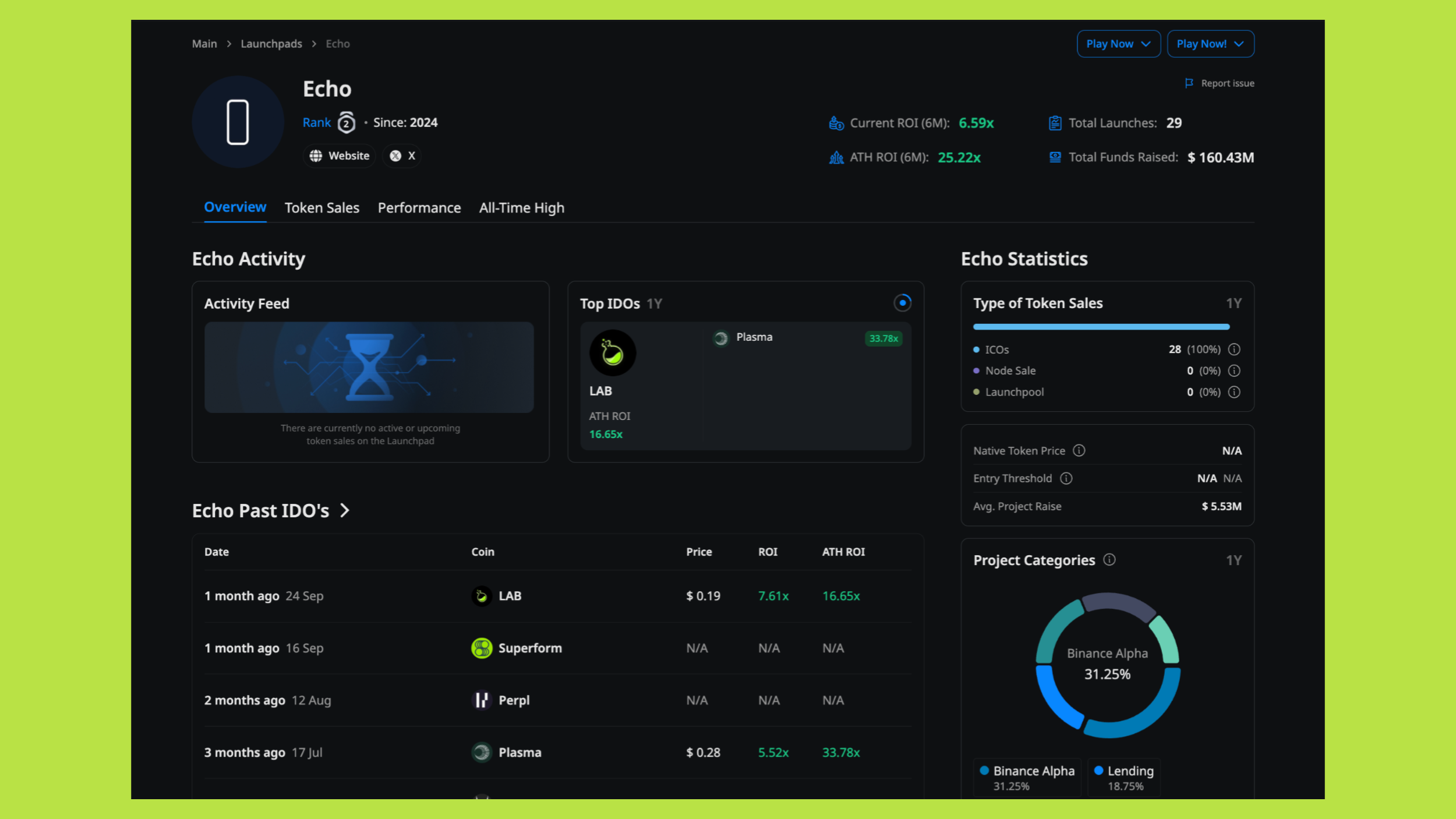Click the Superform coin icon in table
The image size is (1456, 819).
482,648
